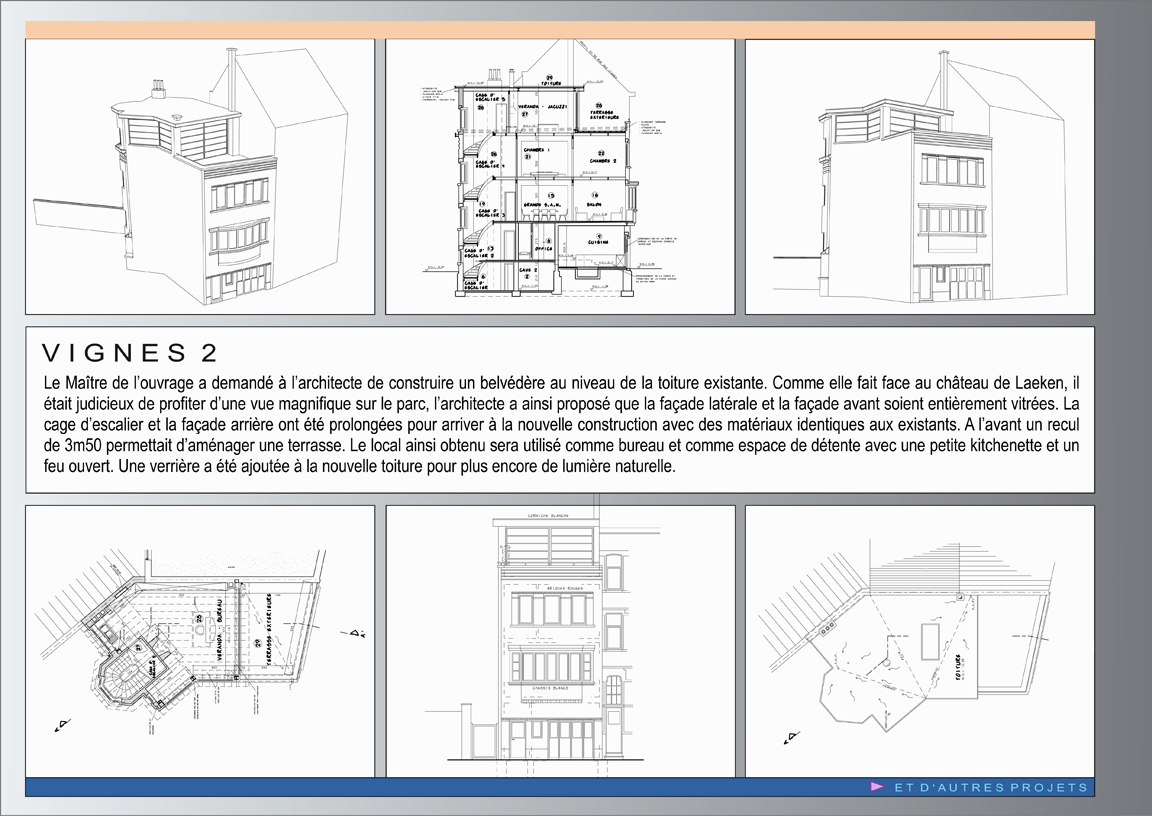Click 'TERRASSE EXTERIEURE' label in floor plan
Screen dimensions: 1152x816
click(x=269, y=630)
